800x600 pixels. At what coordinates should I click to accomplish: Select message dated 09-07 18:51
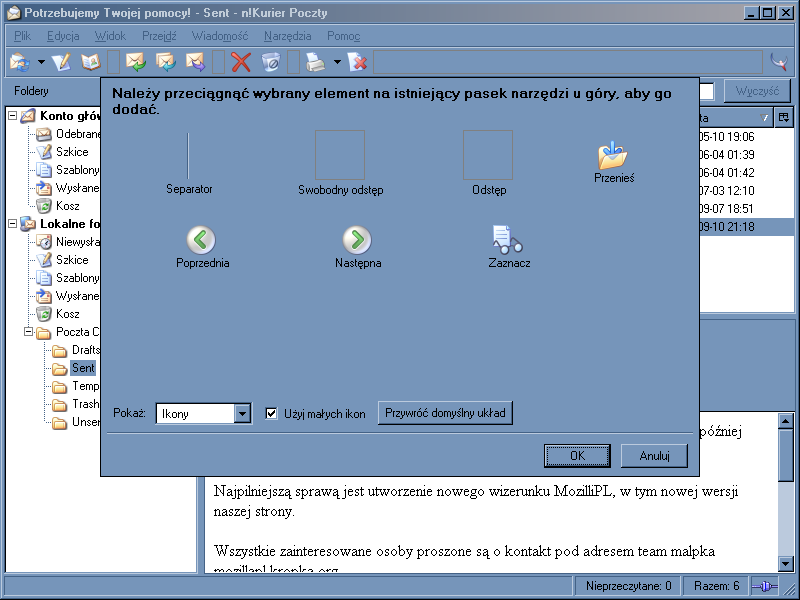tap(746, 209)
